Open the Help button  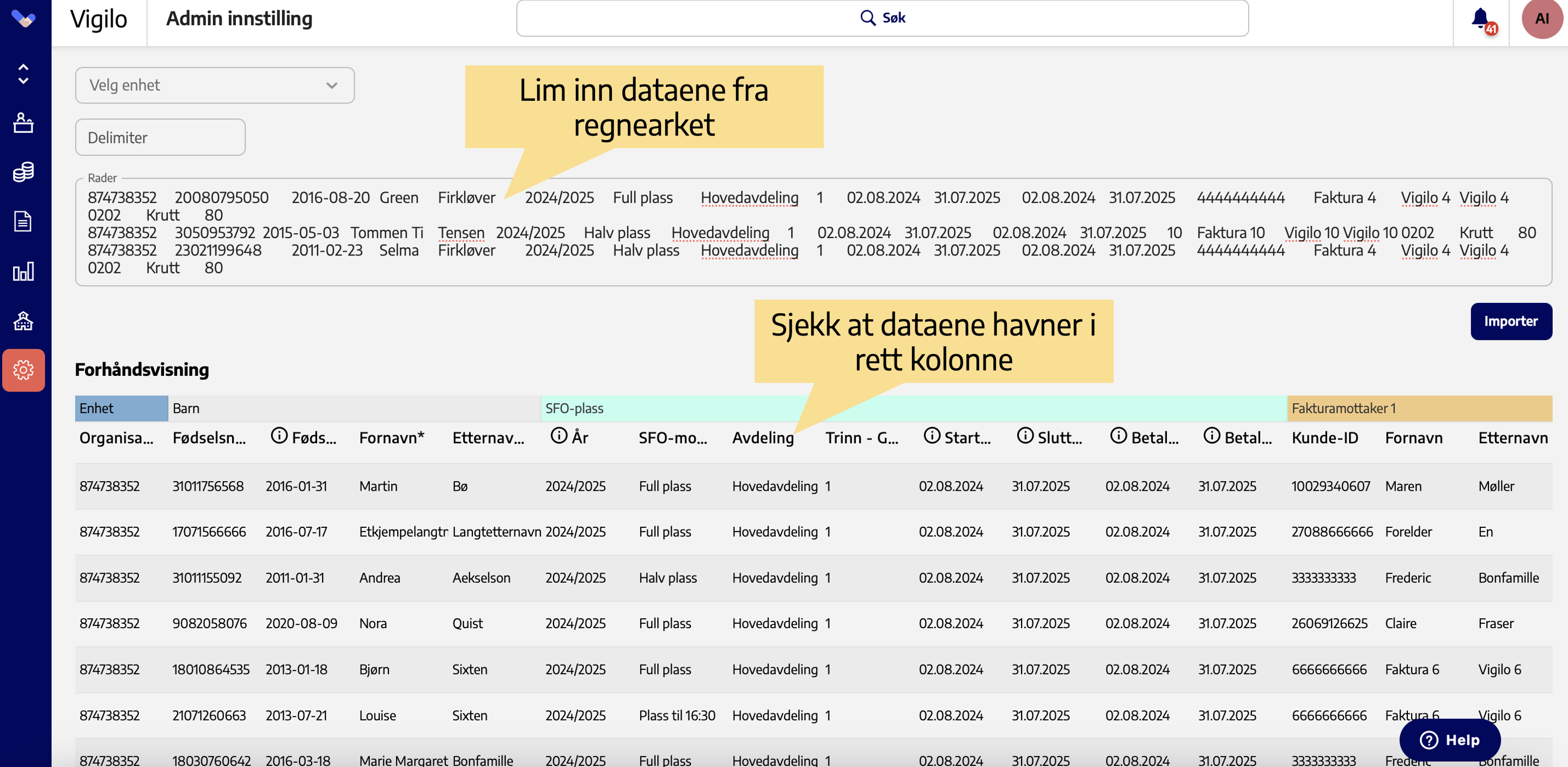click(1449, 740)
